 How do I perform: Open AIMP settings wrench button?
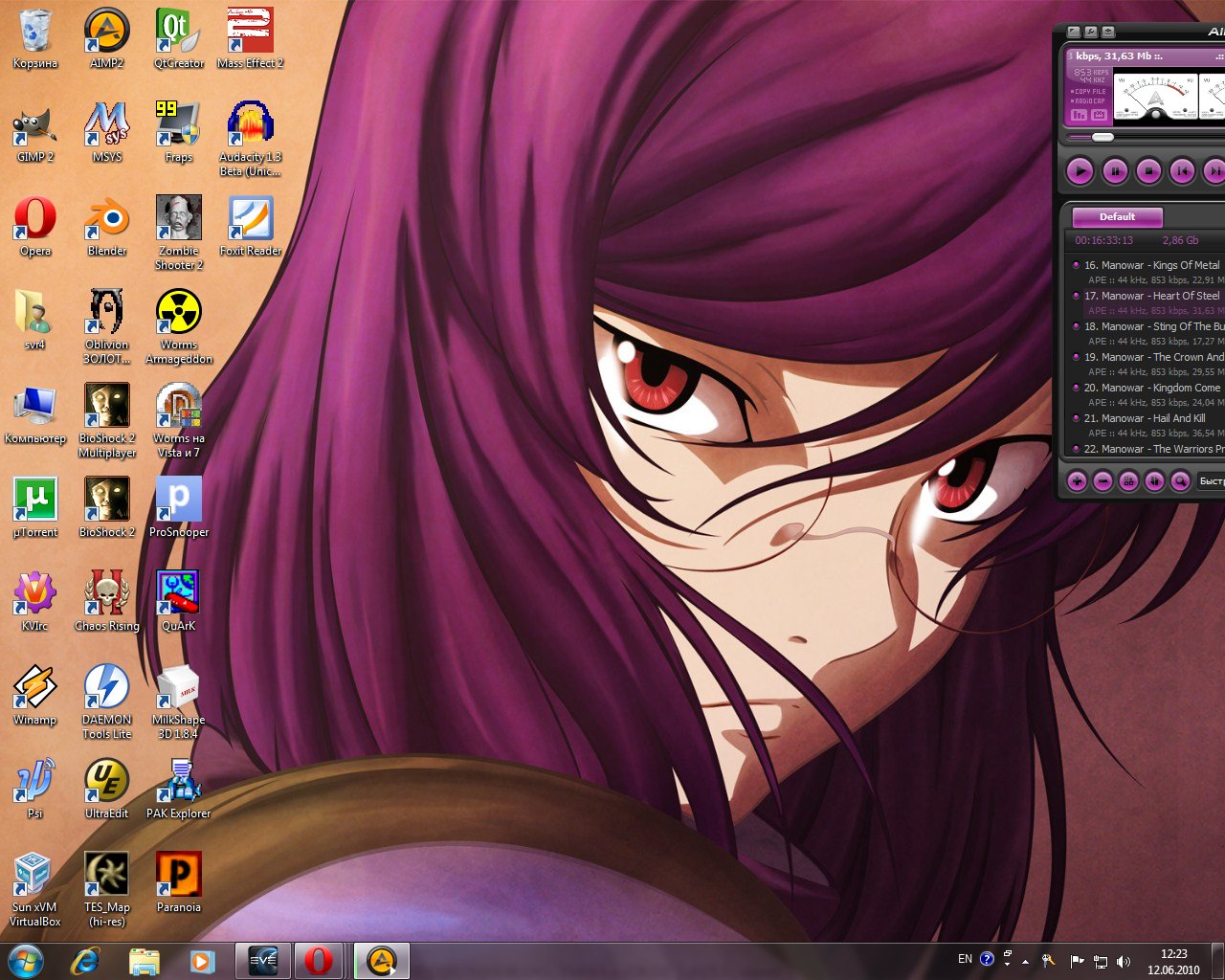[1091, 32]
